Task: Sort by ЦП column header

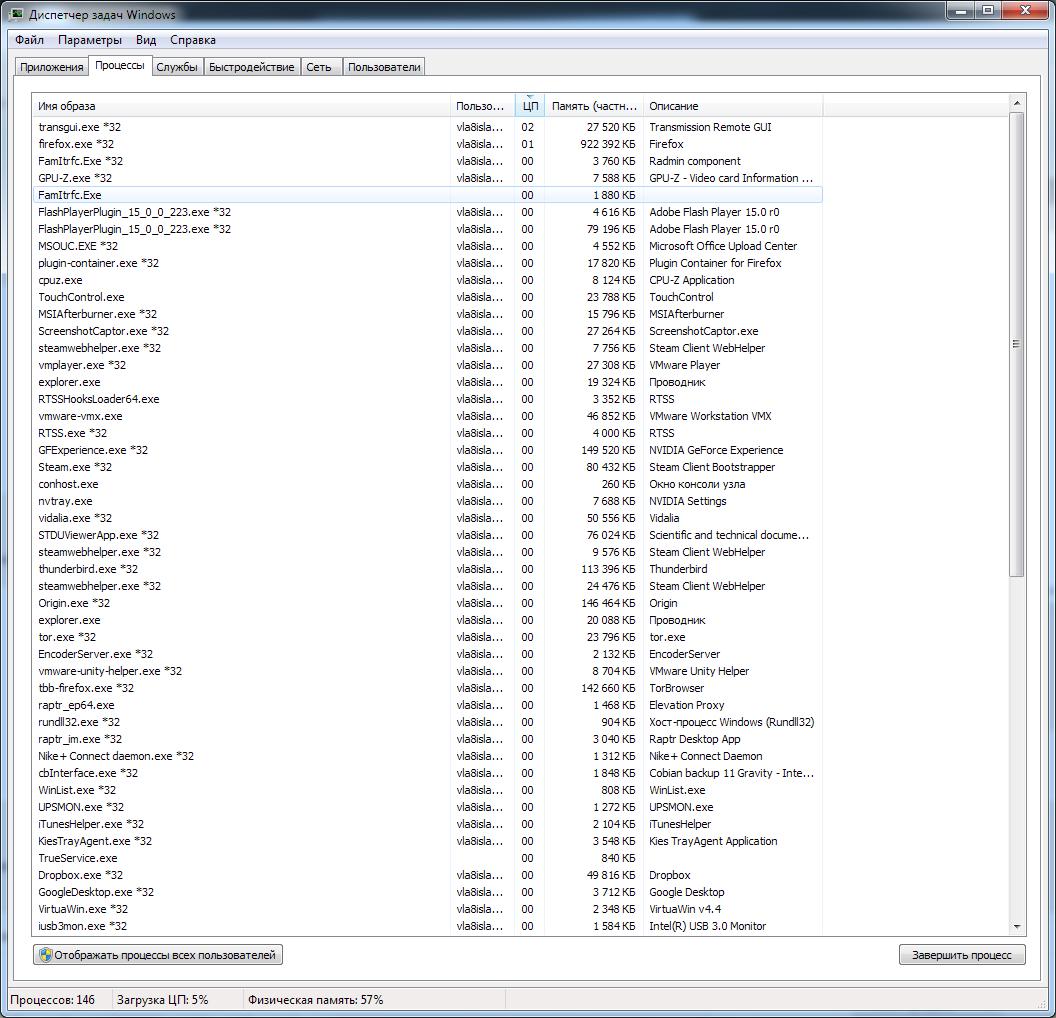Action: click(530, 106)
